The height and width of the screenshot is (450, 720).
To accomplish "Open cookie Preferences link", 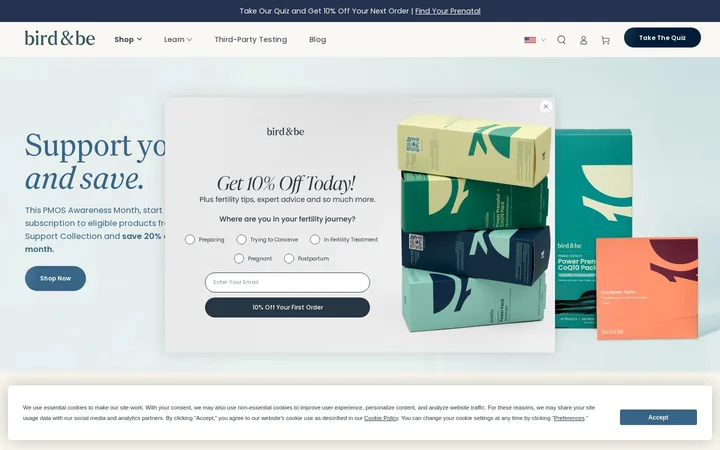I will [x=569, y=418].
